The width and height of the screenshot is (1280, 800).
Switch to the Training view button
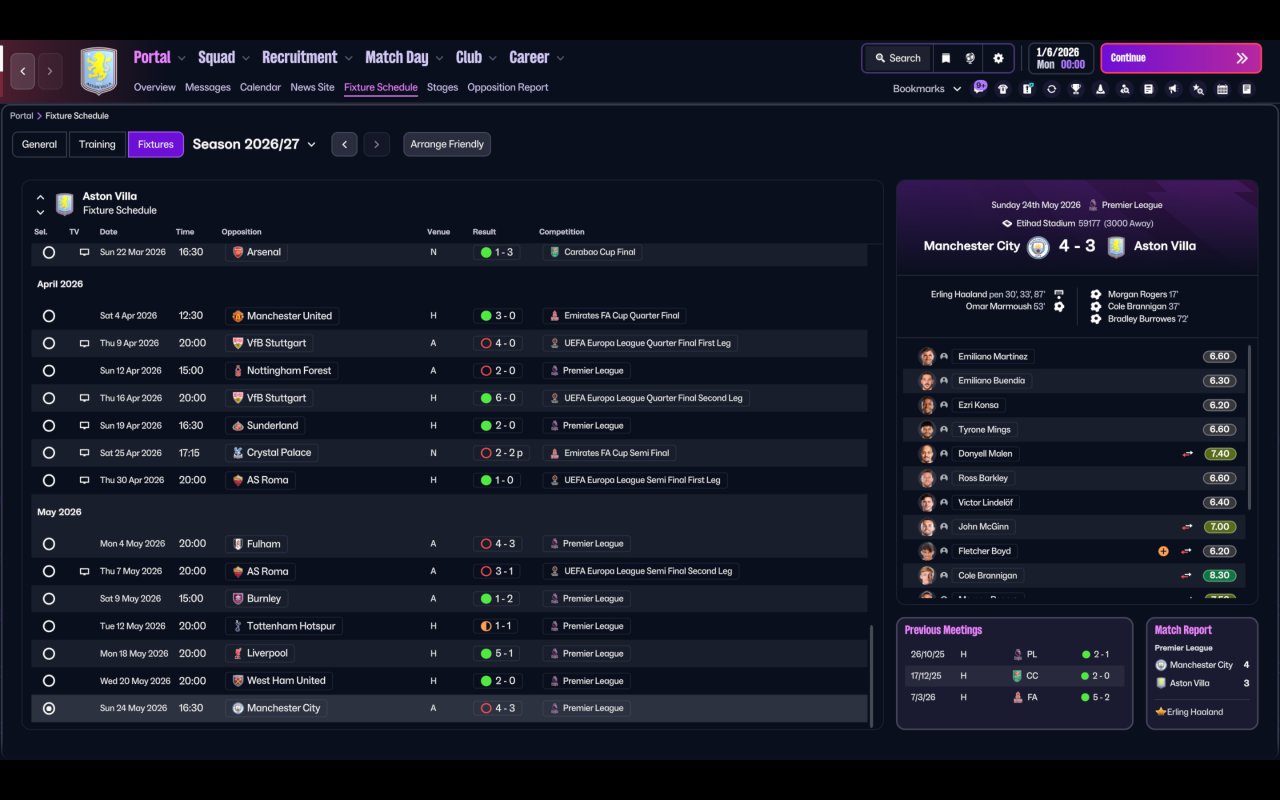click(x=97, y=144)
